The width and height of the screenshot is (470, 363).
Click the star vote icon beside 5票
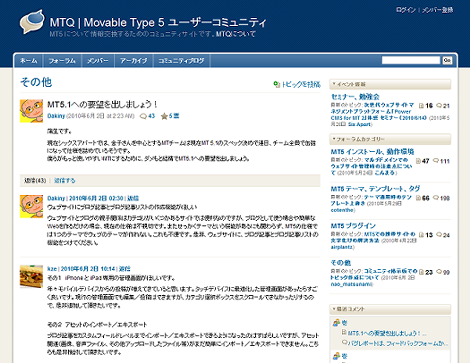click(x=164, y=116)
